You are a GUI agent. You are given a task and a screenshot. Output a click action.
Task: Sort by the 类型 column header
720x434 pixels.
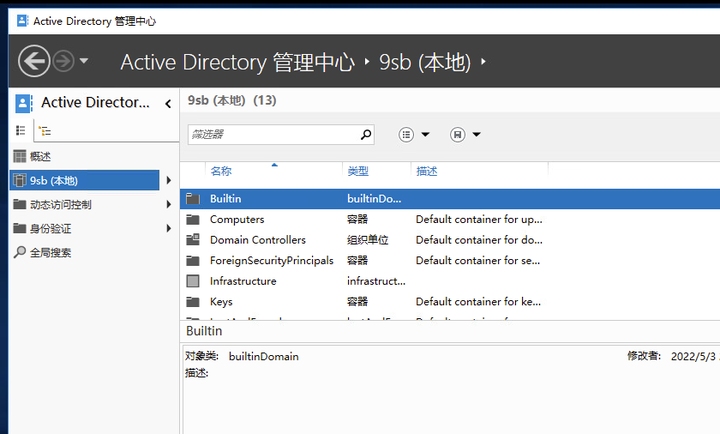click(x=357, y=171)
